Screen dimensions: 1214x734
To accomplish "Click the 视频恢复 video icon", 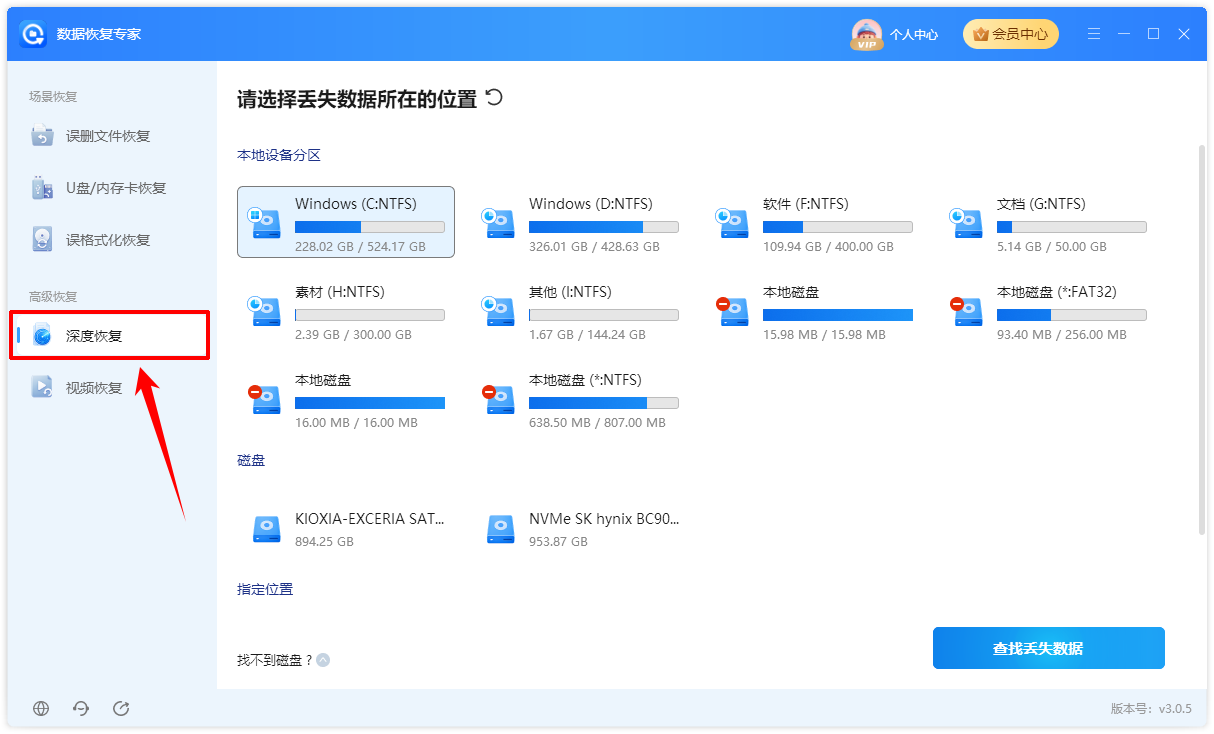I will [x=42, y=388].
